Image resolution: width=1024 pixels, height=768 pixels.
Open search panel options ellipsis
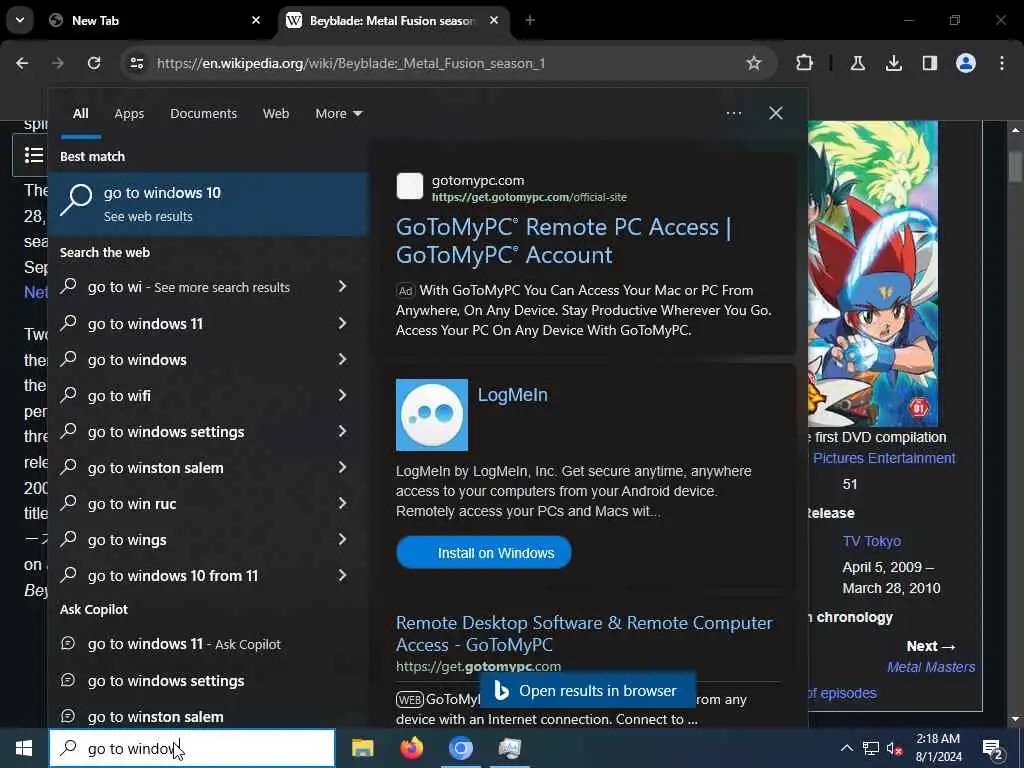pos(733,114)
